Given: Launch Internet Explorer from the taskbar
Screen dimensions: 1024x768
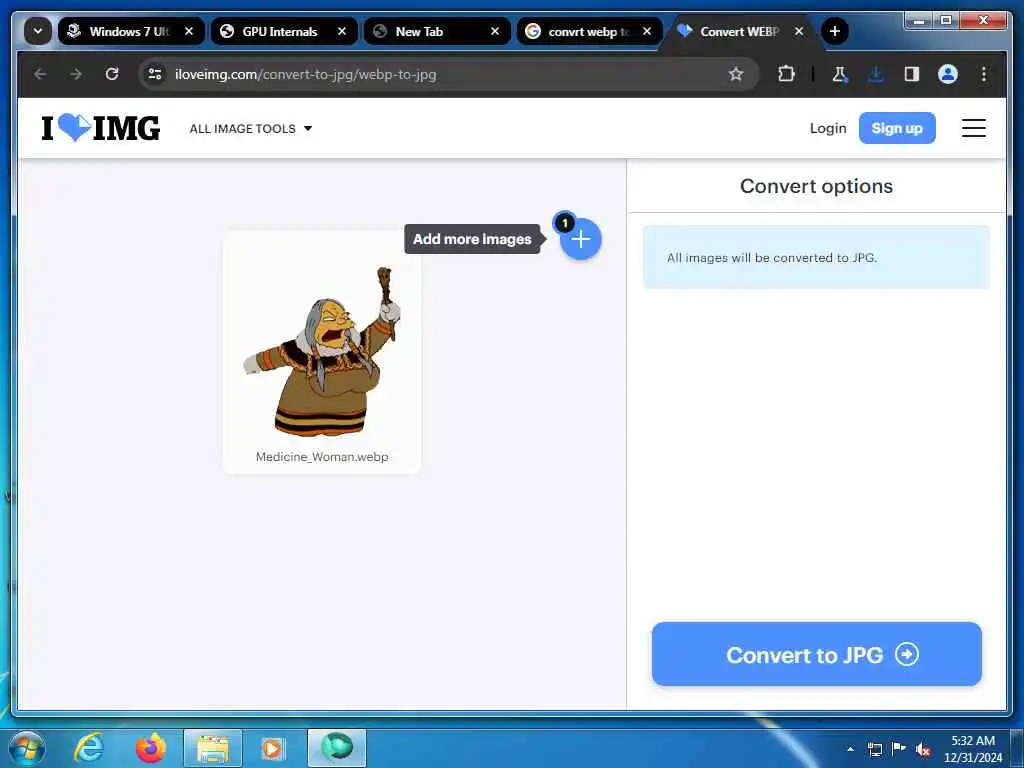Looking at the screenshot, I should [x=89, y=748].
